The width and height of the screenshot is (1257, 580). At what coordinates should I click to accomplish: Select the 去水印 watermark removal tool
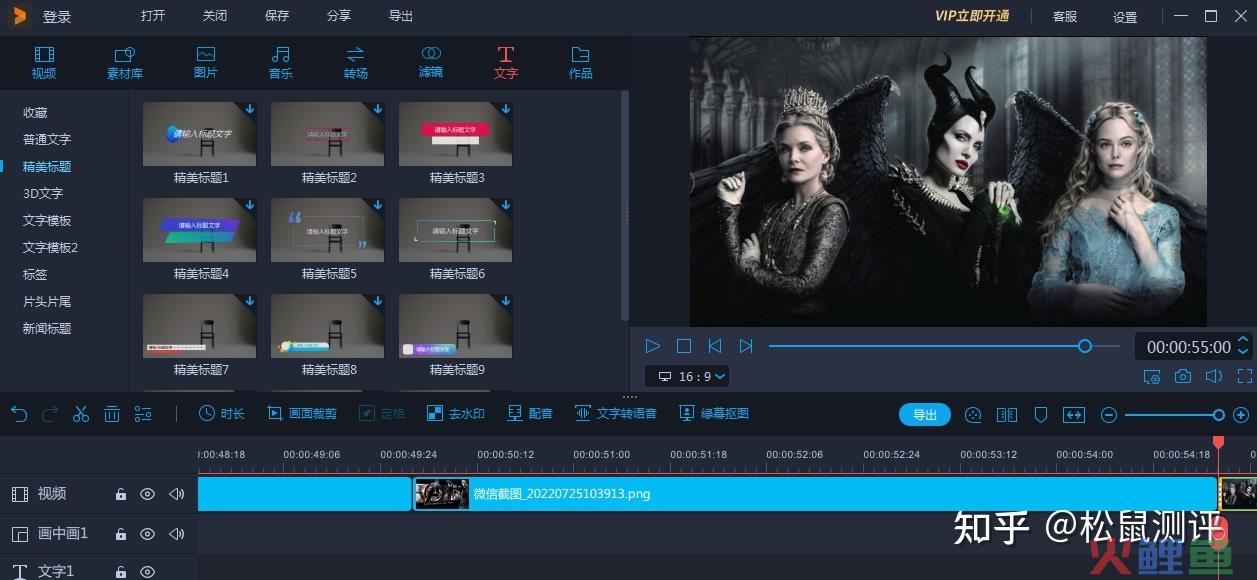point(456,413)
